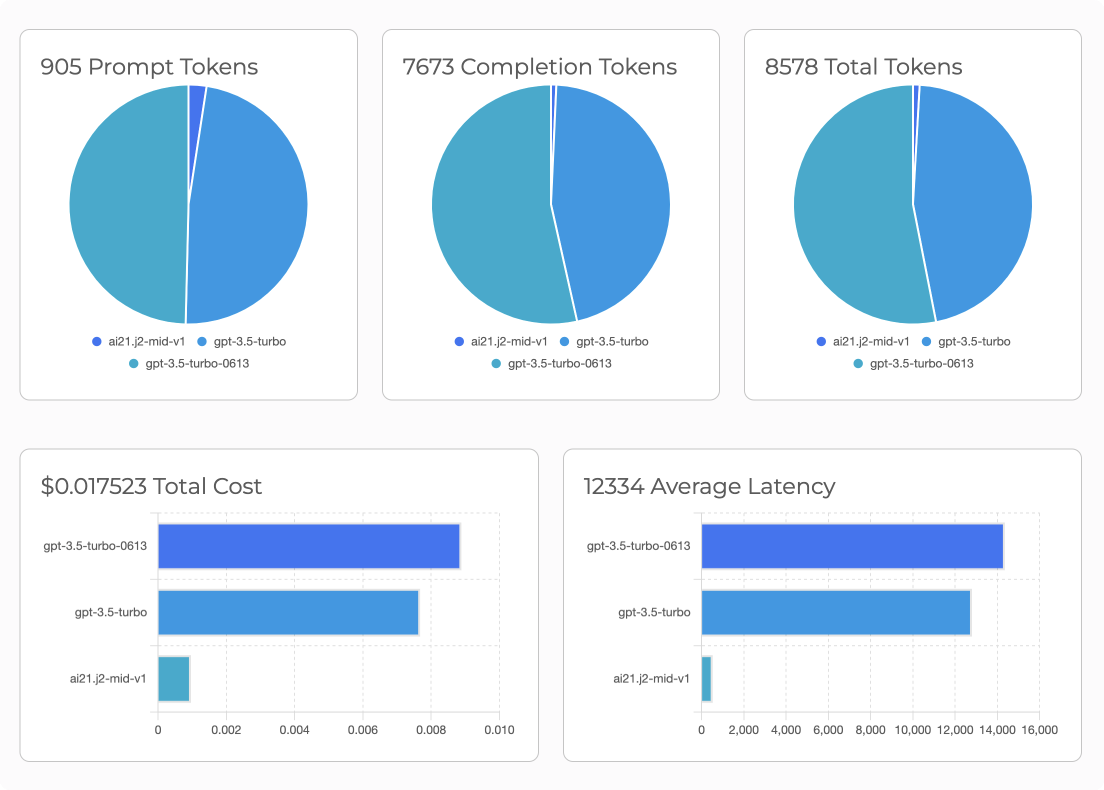Click the "905 Prompt Tokens" card title
This screenshot has width=1104, height=790.
pyautogui.click(x=149, y=67)
